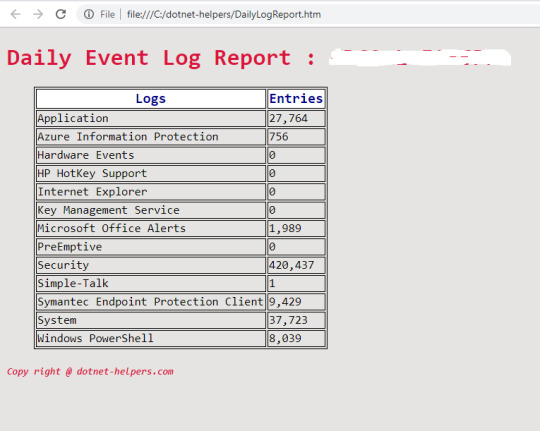
Task: Open the site information icon
Action: [x=89, y=14]
